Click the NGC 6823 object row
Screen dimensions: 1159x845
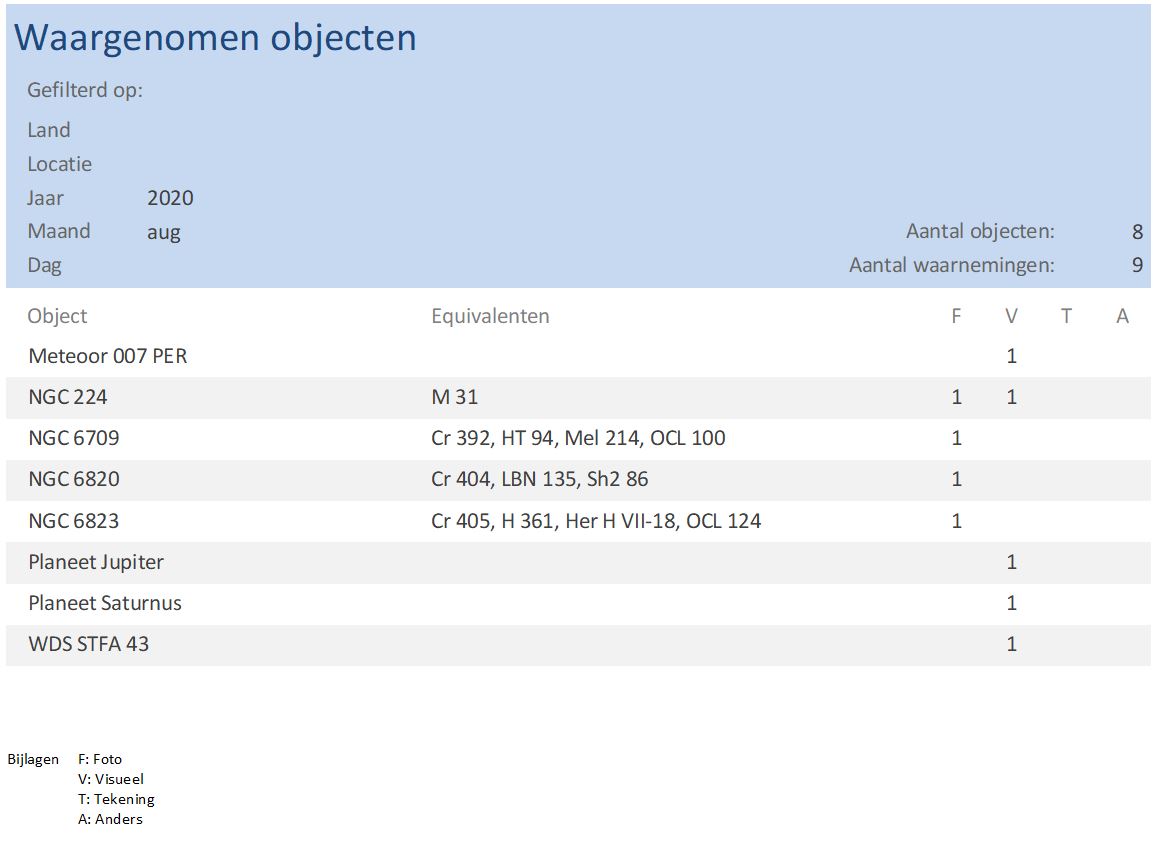click(74, 521)
